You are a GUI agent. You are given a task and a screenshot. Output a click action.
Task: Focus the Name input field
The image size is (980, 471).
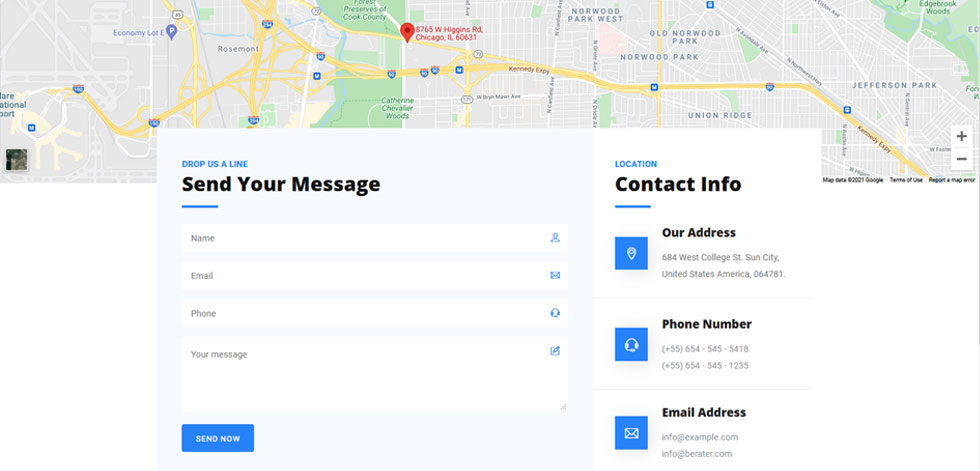[x=374, y=238]
